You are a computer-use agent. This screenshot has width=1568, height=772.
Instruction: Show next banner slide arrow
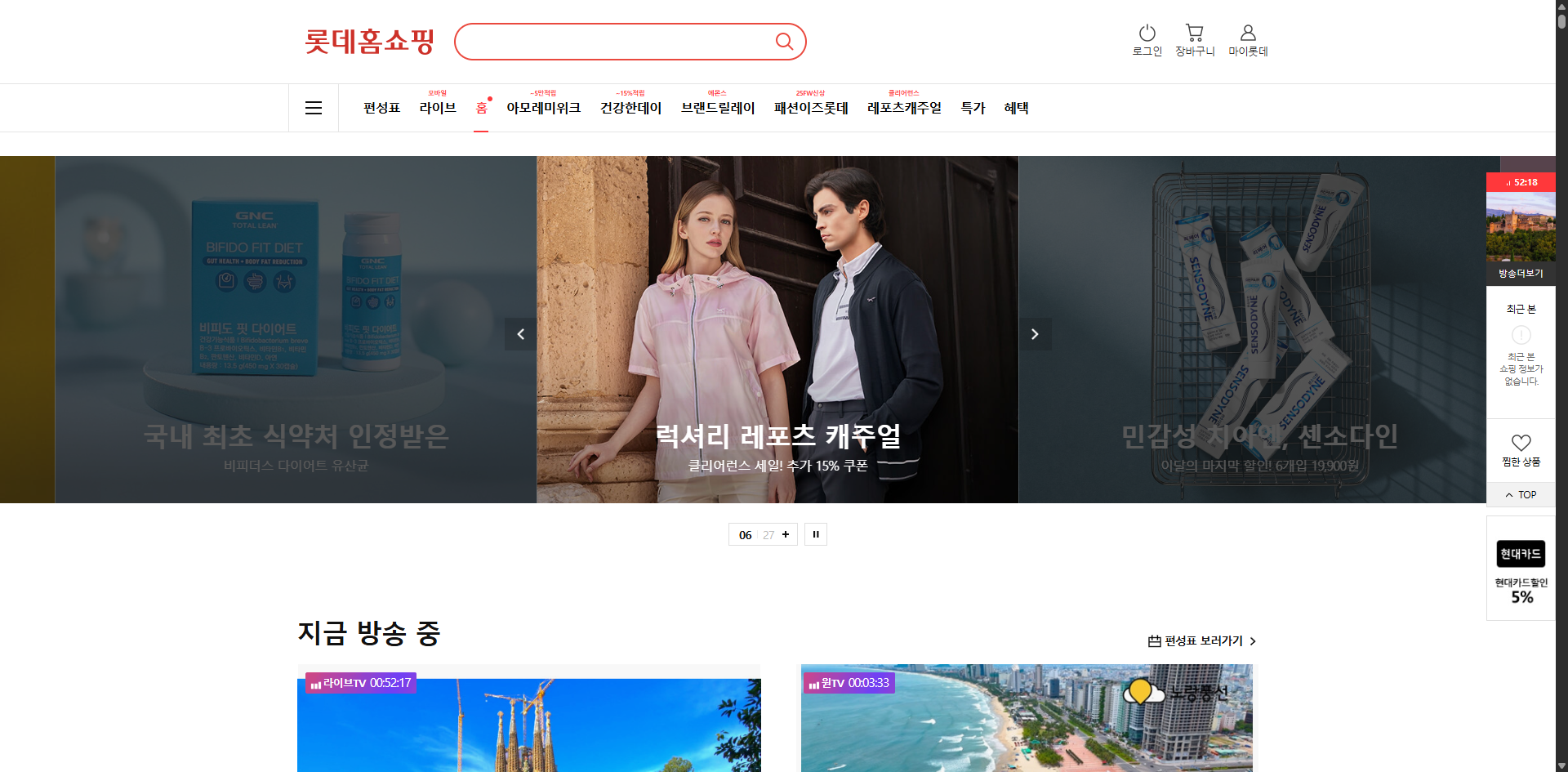(1035, 334)
